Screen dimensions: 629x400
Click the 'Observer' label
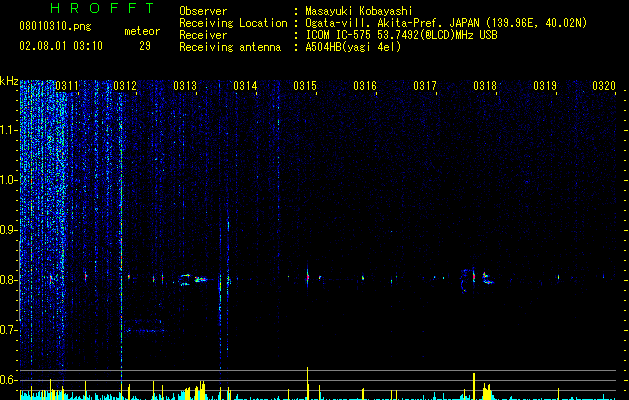tap(203, 11)
